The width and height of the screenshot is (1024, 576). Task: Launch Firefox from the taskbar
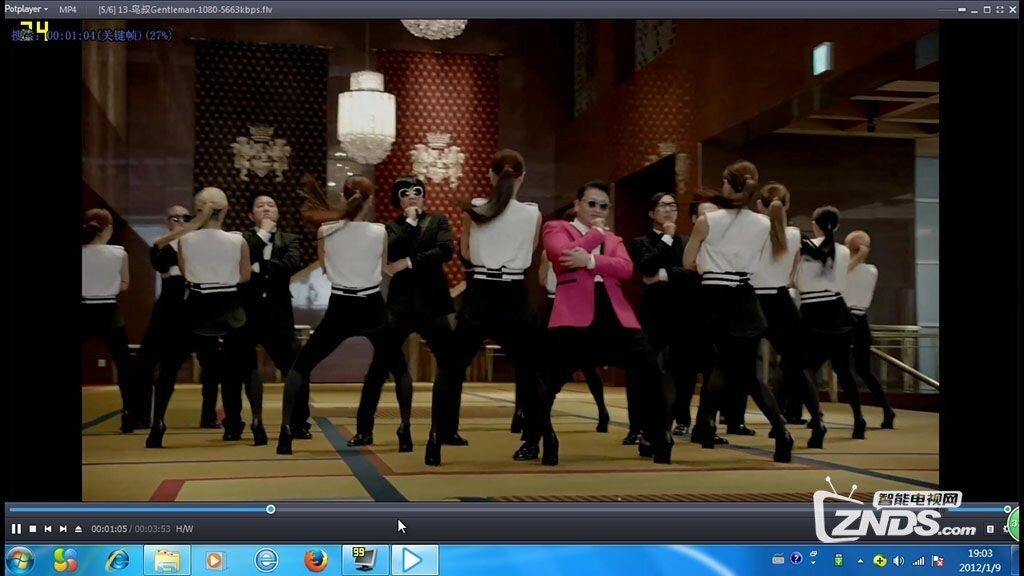coord(316,560)
